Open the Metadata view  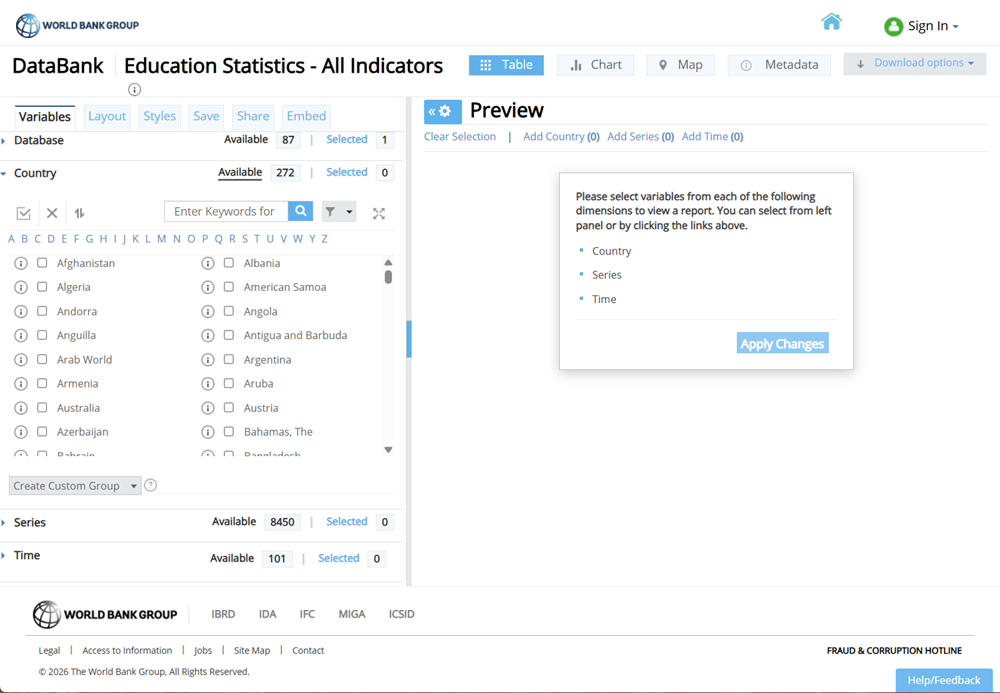[x=779, y=65]
